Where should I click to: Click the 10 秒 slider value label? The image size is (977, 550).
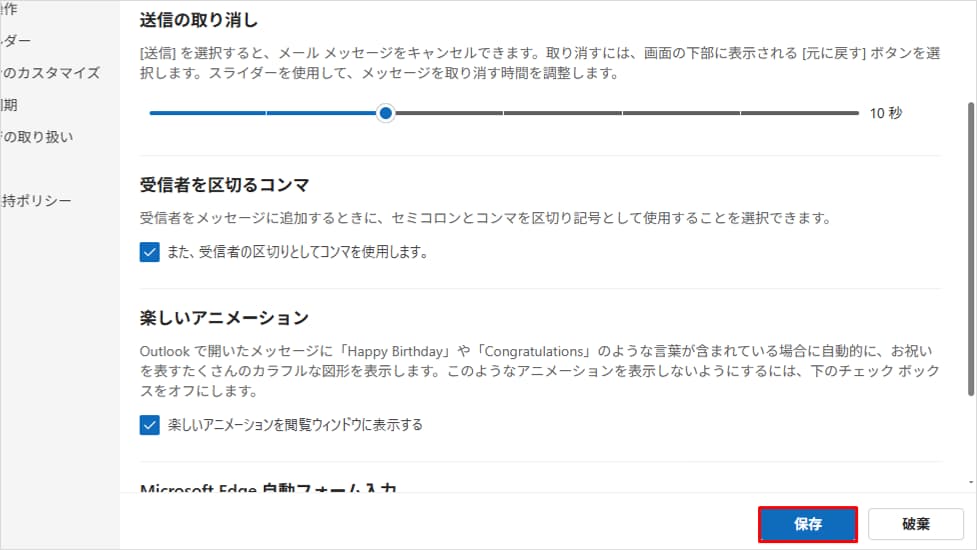click(x=885, y=113)
